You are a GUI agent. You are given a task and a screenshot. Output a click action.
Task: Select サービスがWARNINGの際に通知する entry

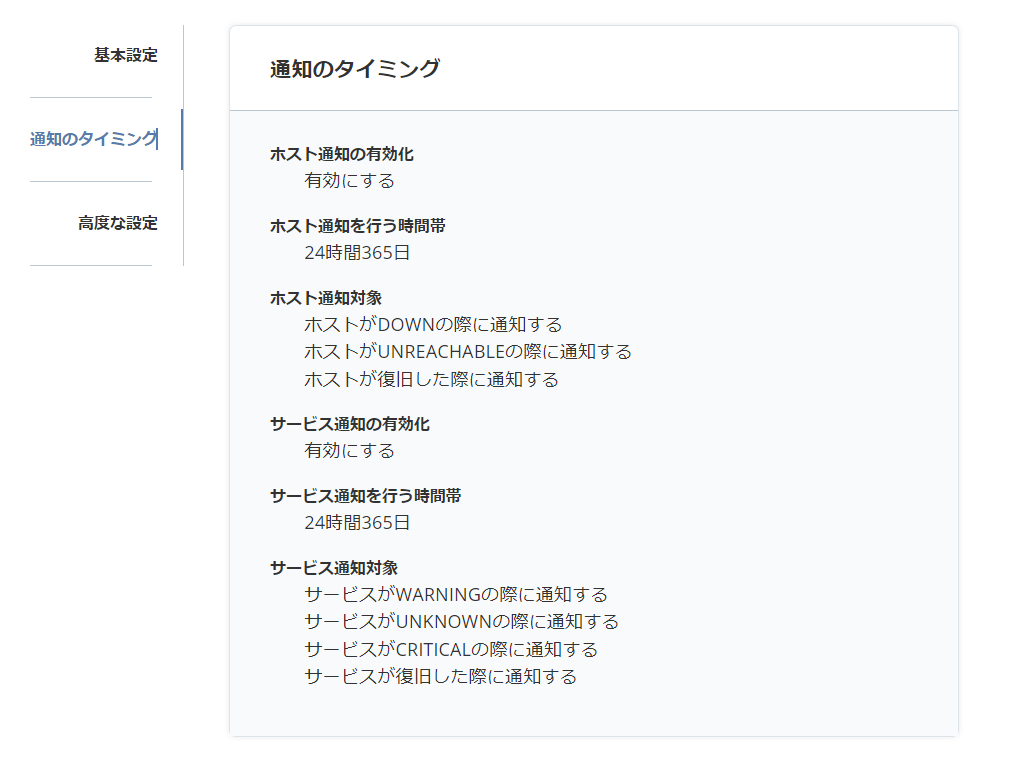pos(455,593)
